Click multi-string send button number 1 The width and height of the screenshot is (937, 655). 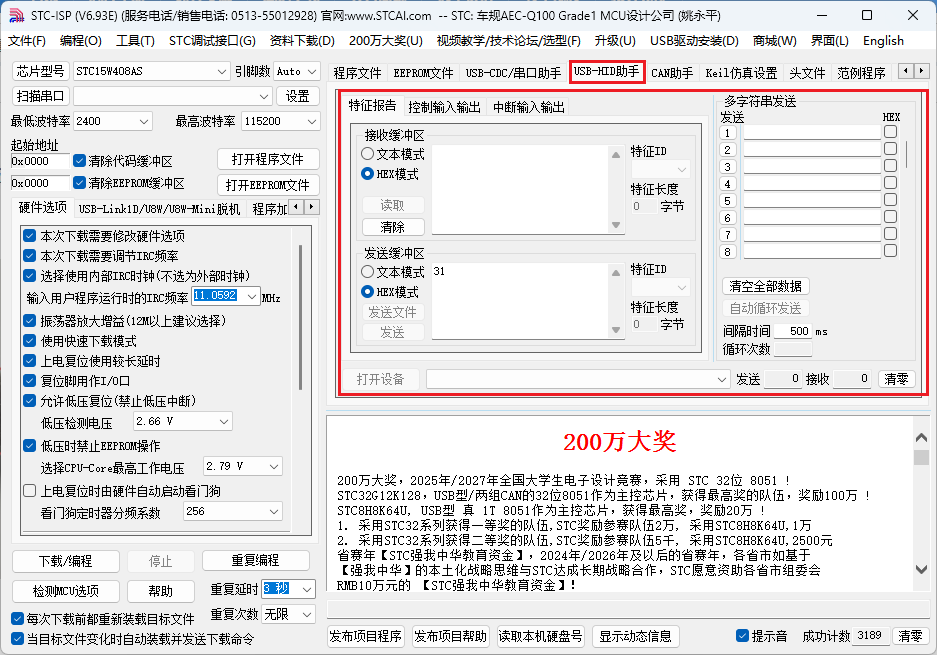click(727, 133)
